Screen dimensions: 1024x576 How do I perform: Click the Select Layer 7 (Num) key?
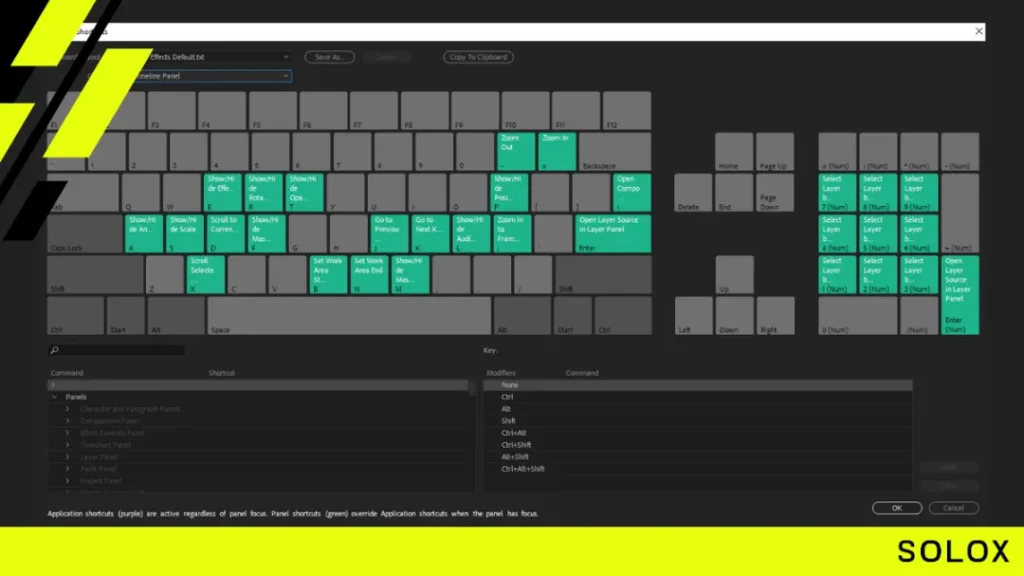(837, 193)
